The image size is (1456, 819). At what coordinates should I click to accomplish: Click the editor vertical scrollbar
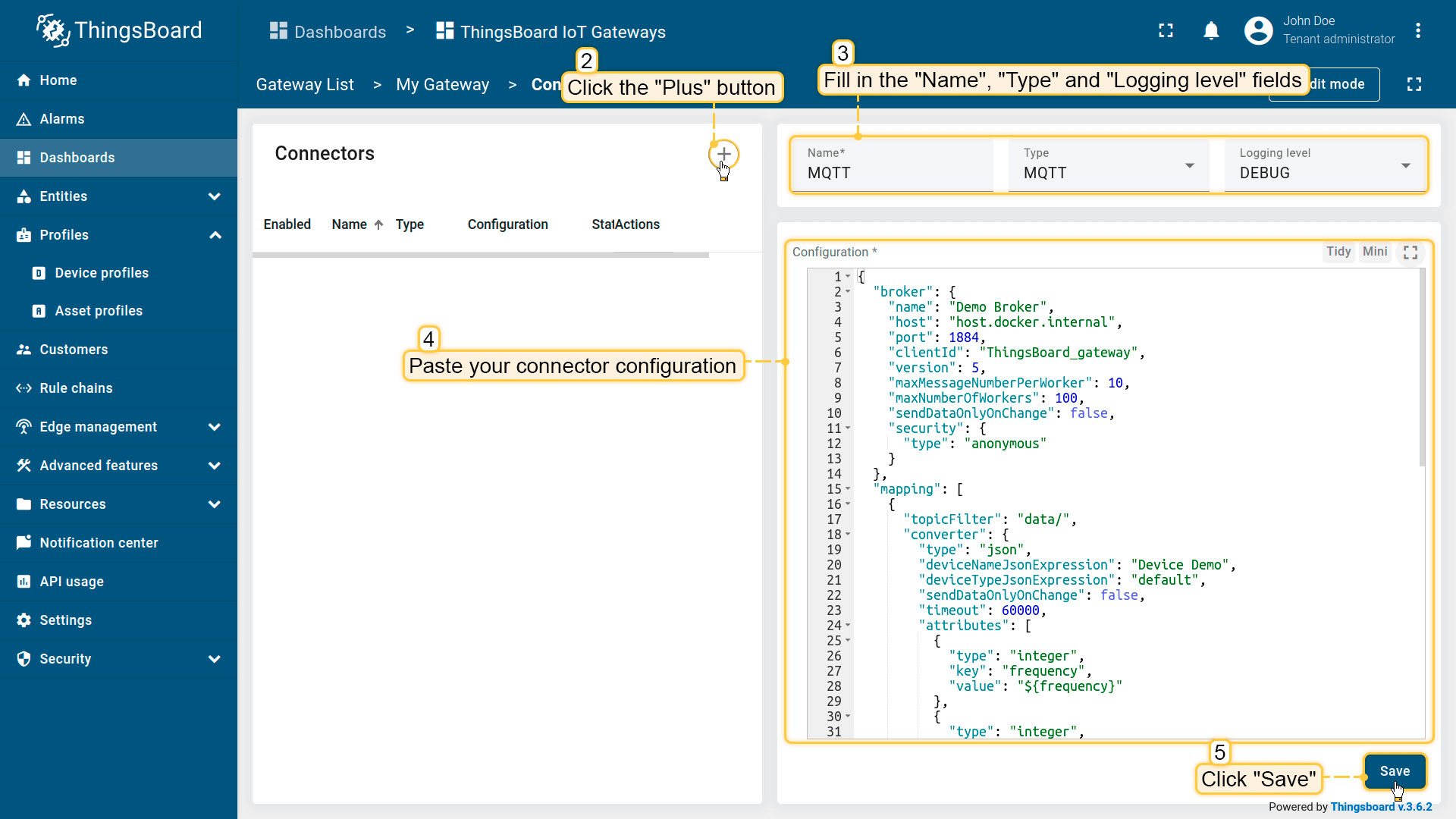1422,368
